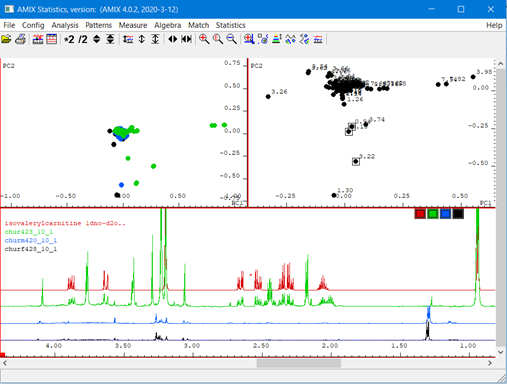Image resolution: width=507 pixels, height=384 pixels.
Task: Click the magnifier zoom-in plus icon
Action: [x=204, y=39]
